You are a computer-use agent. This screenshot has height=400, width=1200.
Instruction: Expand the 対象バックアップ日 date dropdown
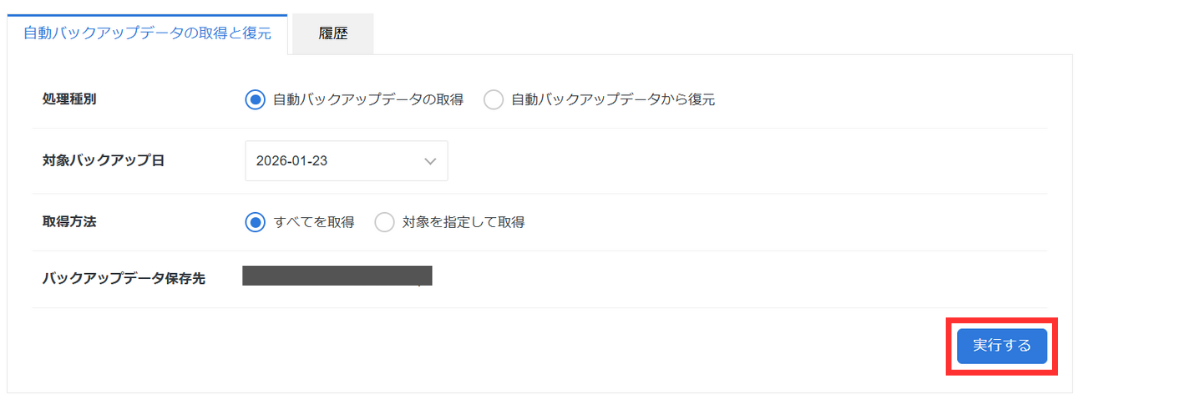click(346, 161)
